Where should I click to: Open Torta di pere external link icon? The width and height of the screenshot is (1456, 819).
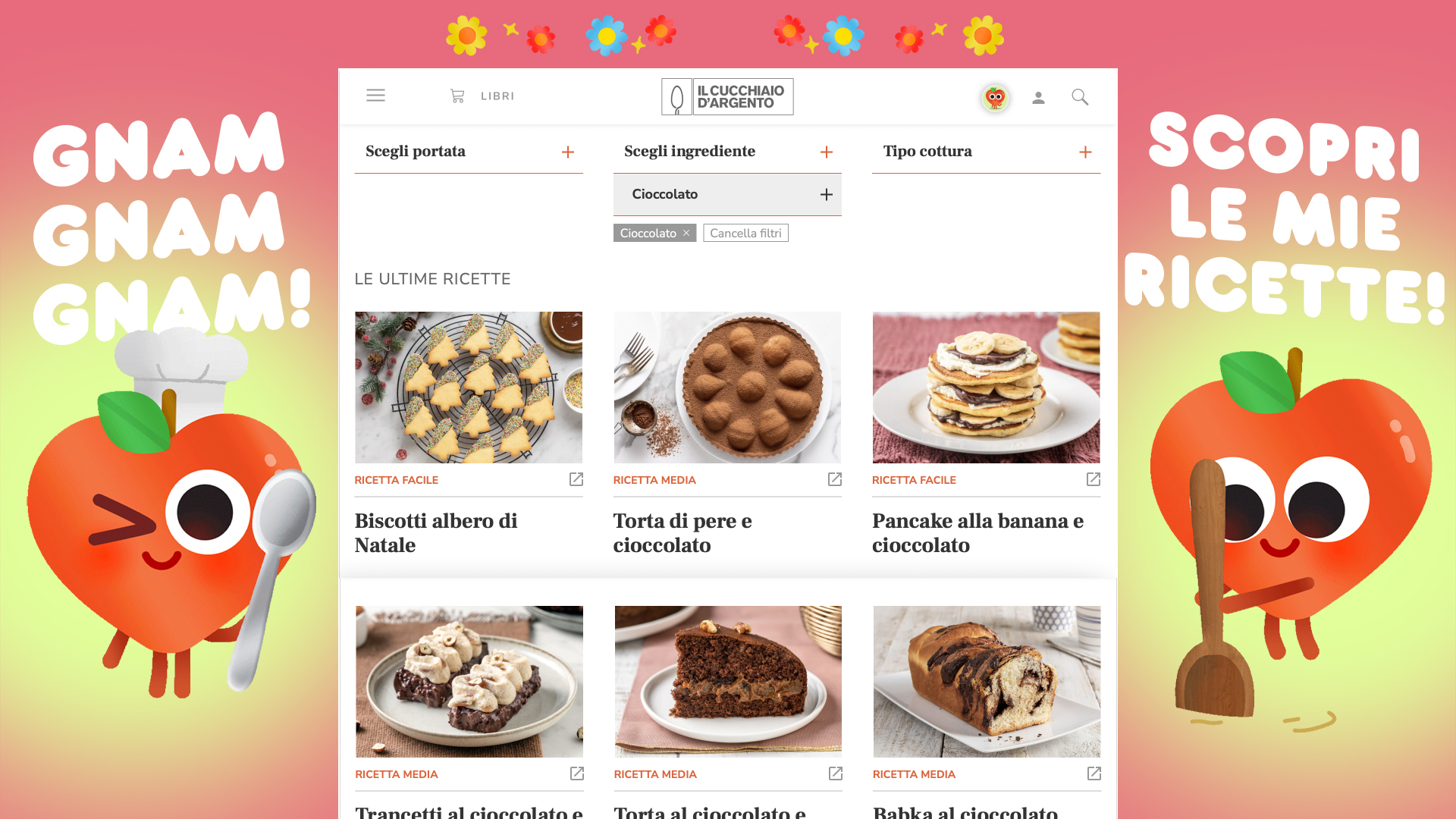click(x=835, y=479)
